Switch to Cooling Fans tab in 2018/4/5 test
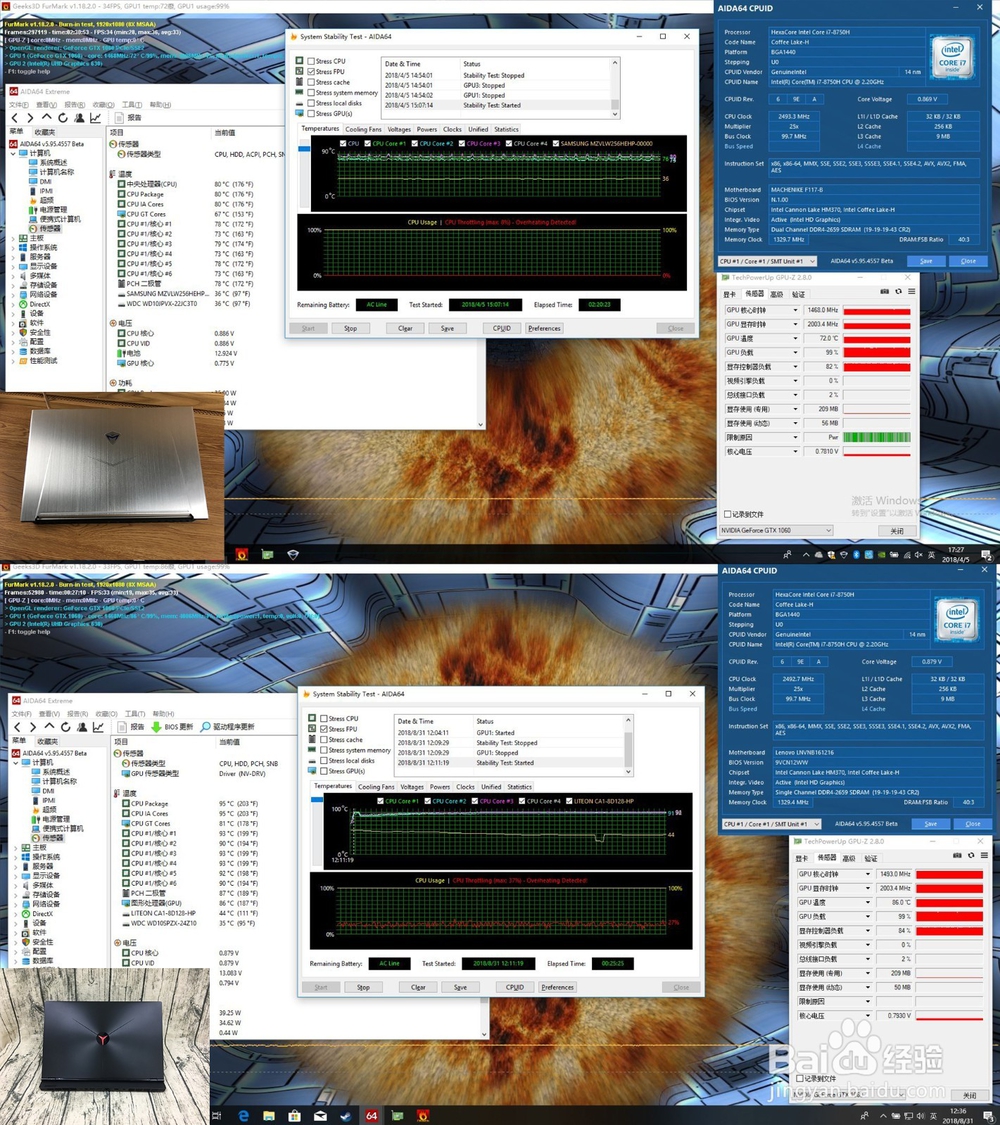The width and height of the screenshot is (1000, 1125). pos(363,129)
